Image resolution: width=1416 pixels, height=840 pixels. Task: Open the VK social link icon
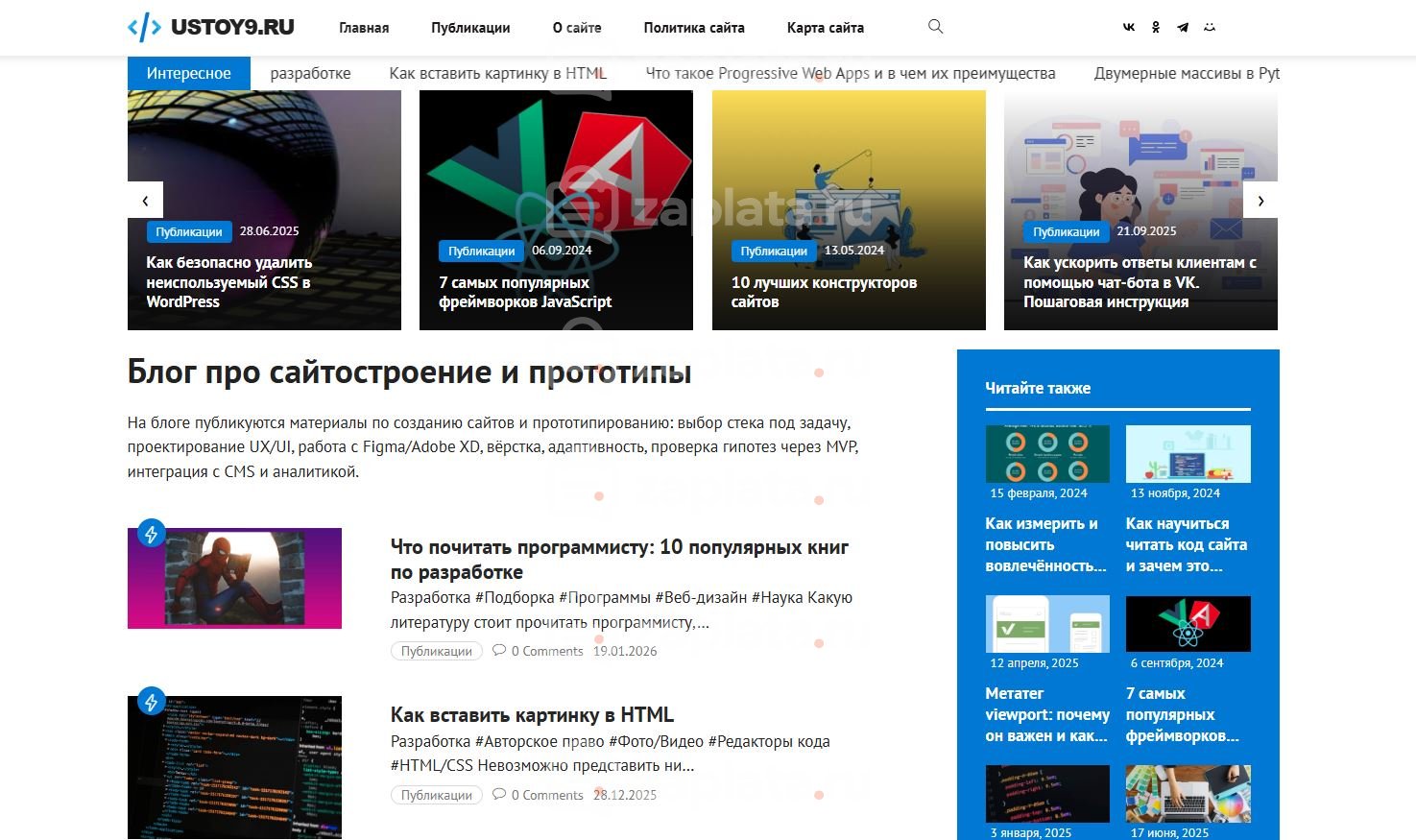[x=1129, y=27]
